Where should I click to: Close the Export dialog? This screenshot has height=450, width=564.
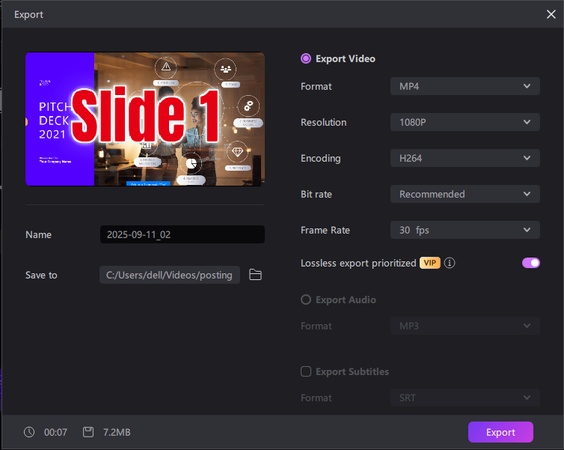(551, 14)
